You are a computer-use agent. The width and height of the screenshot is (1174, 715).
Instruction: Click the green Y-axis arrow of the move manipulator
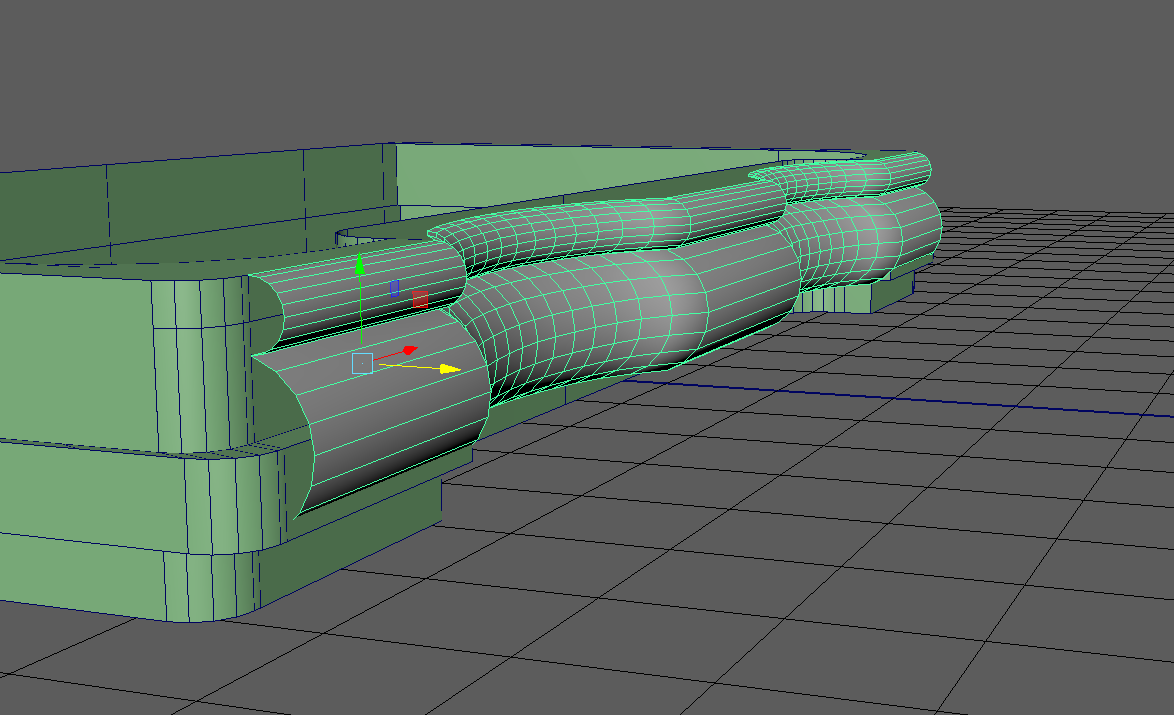coord(360,264)
